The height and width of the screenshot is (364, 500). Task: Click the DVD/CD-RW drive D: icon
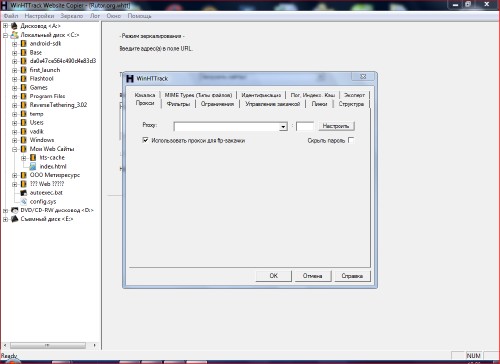tap(15, 210)
